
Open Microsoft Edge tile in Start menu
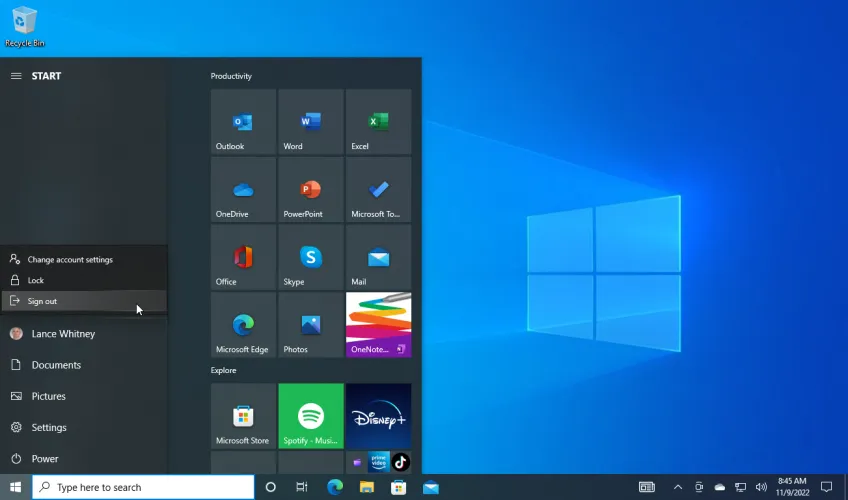(243, 325)
